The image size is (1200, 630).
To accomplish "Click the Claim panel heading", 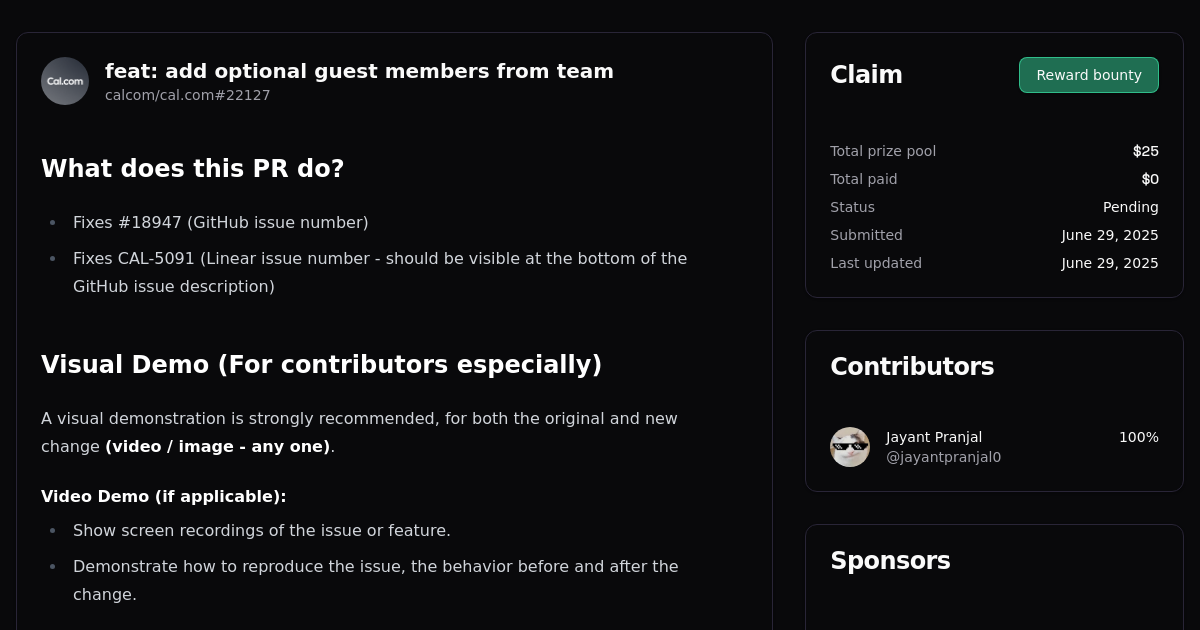I will click(x=866, y=74).
